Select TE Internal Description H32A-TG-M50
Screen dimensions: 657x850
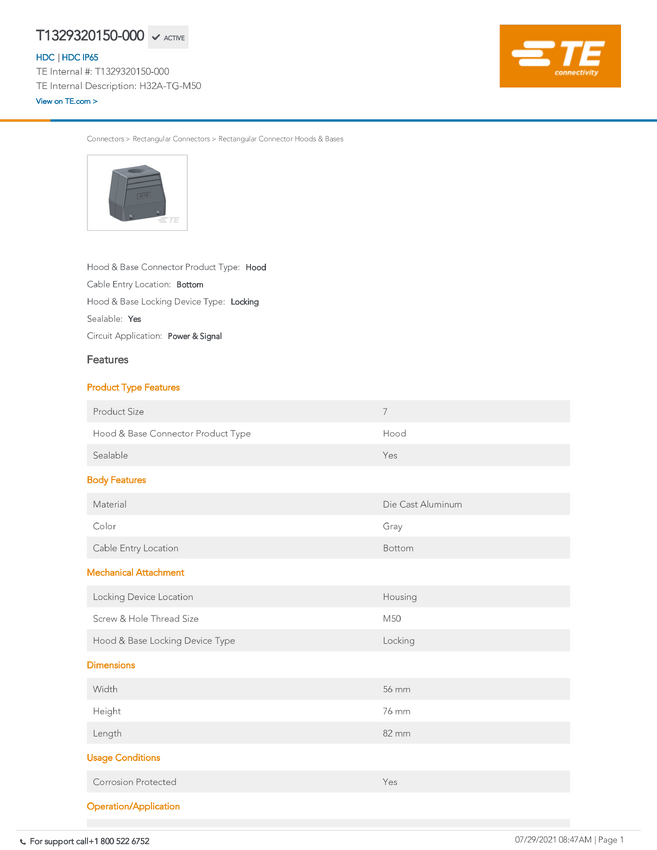tap(119, 86)
